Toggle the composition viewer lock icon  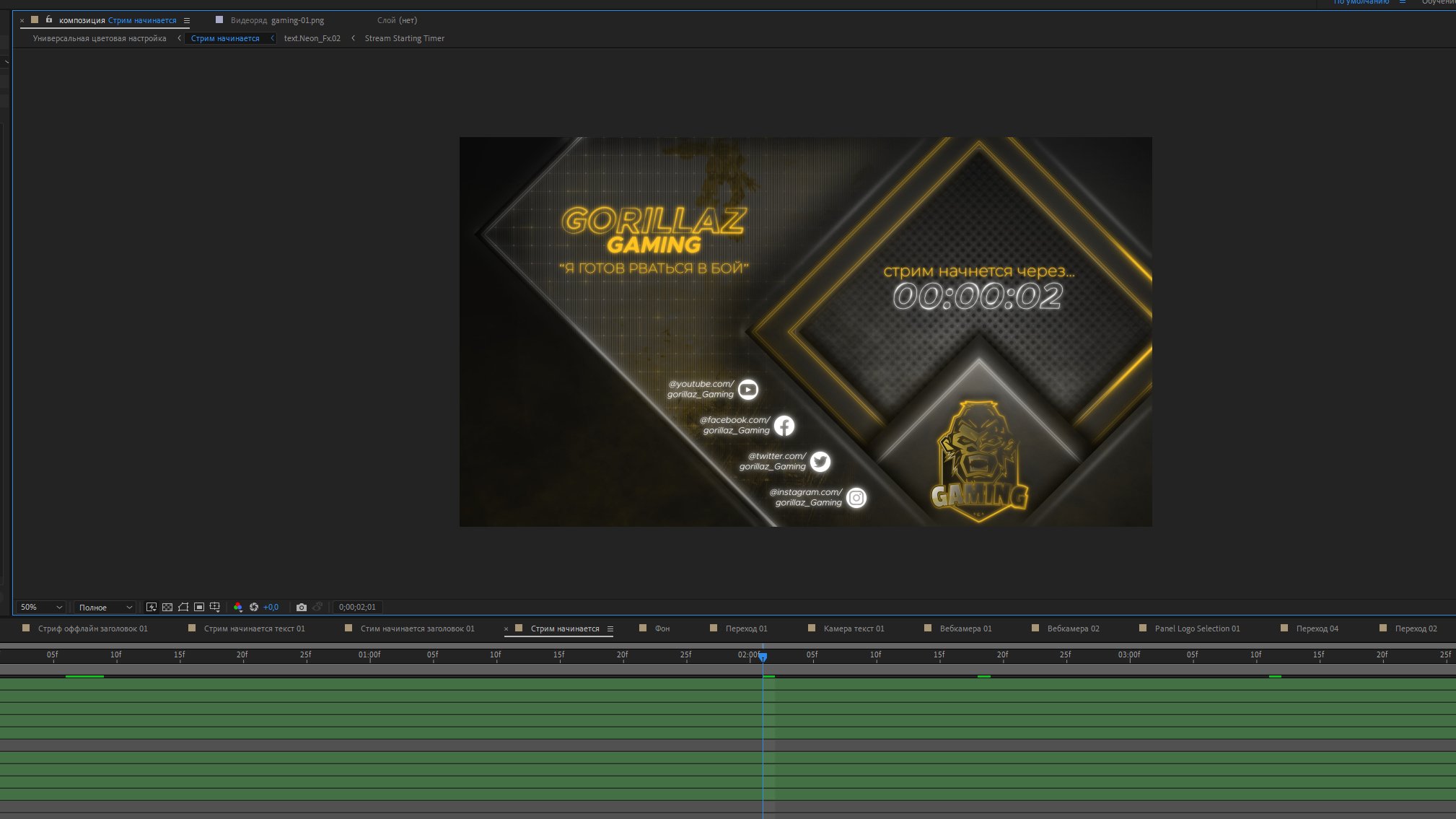click(49, 19)
